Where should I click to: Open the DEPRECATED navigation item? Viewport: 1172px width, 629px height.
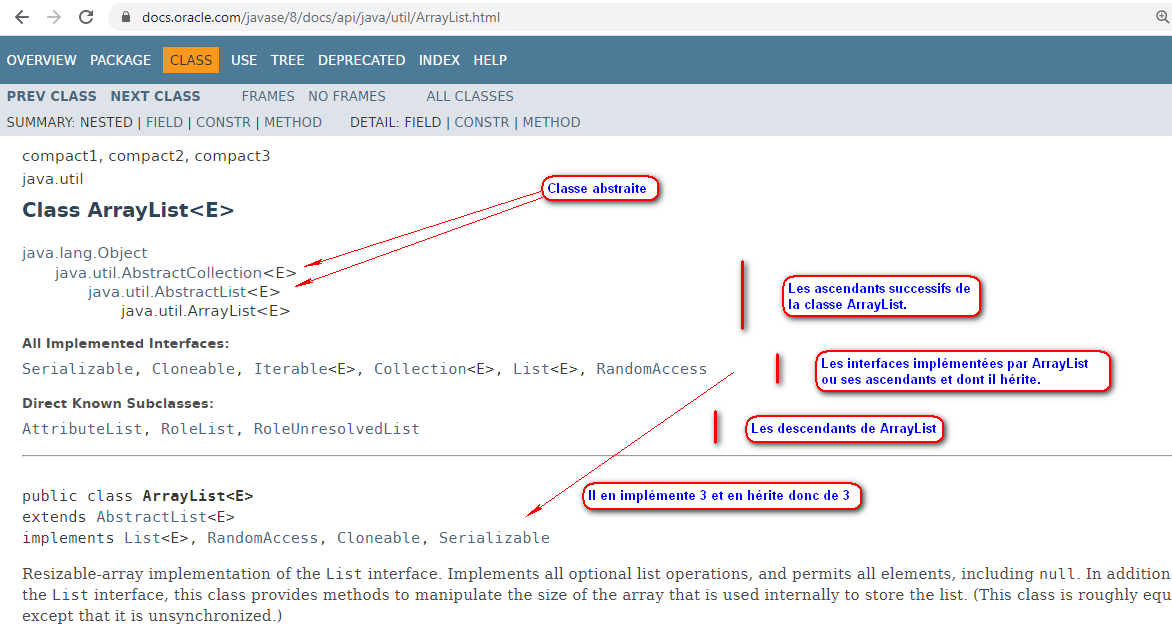[361, 60]
